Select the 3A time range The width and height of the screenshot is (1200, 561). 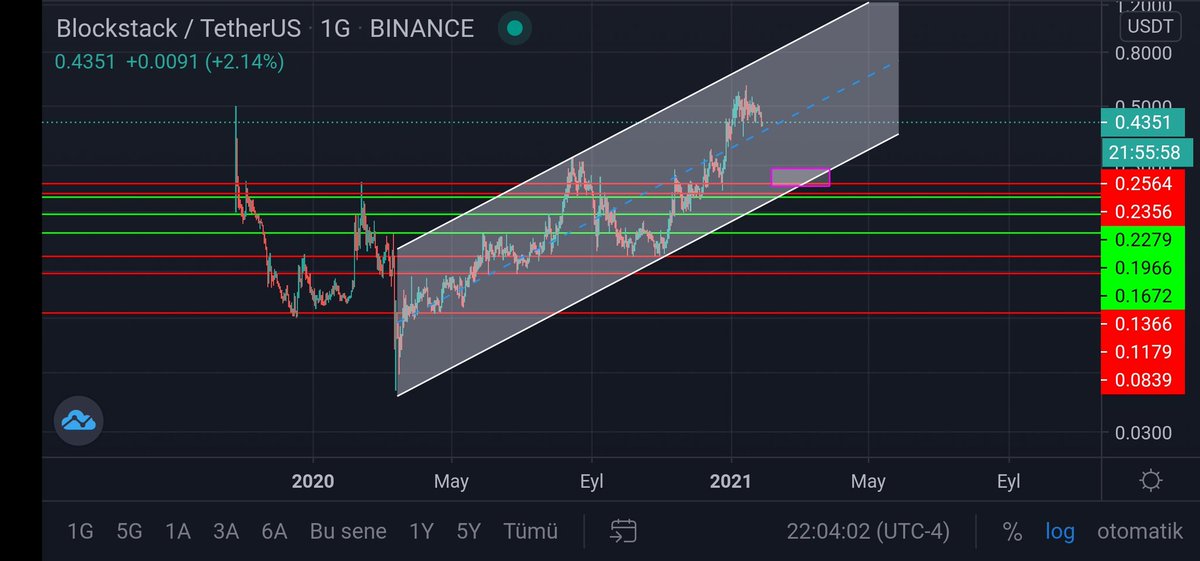point(226,531)
